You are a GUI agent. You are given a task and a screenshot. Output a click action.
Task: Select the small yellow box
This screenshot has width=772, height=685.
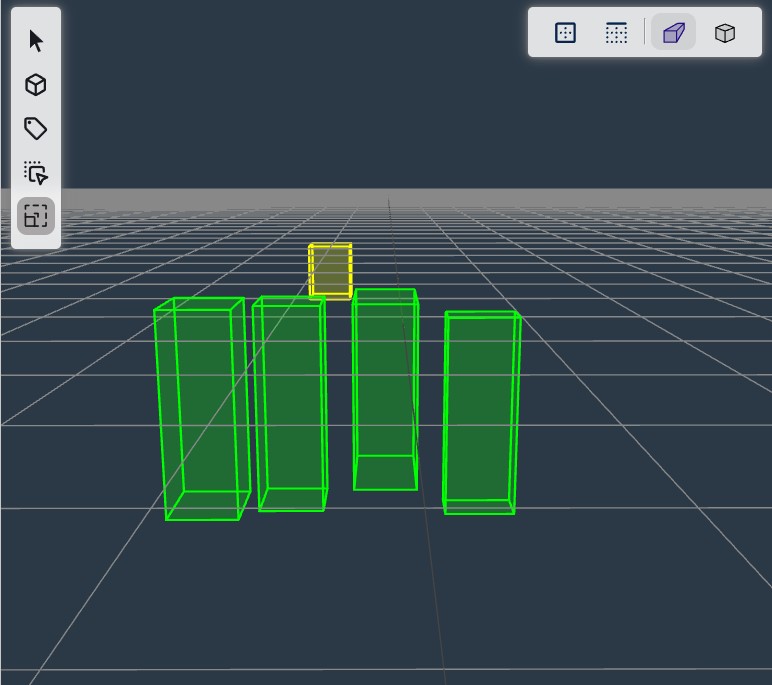(x=330, y=270)
